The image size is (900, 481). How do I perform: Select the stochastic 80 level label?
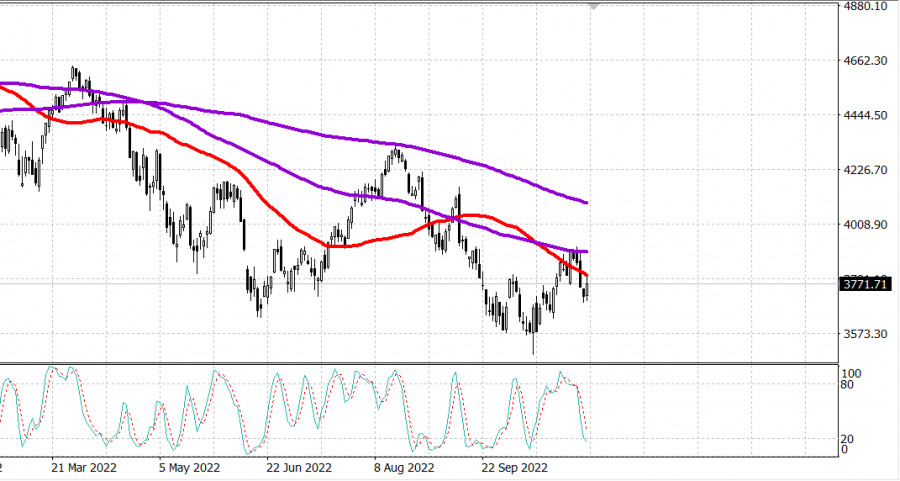tap(847, 384)
